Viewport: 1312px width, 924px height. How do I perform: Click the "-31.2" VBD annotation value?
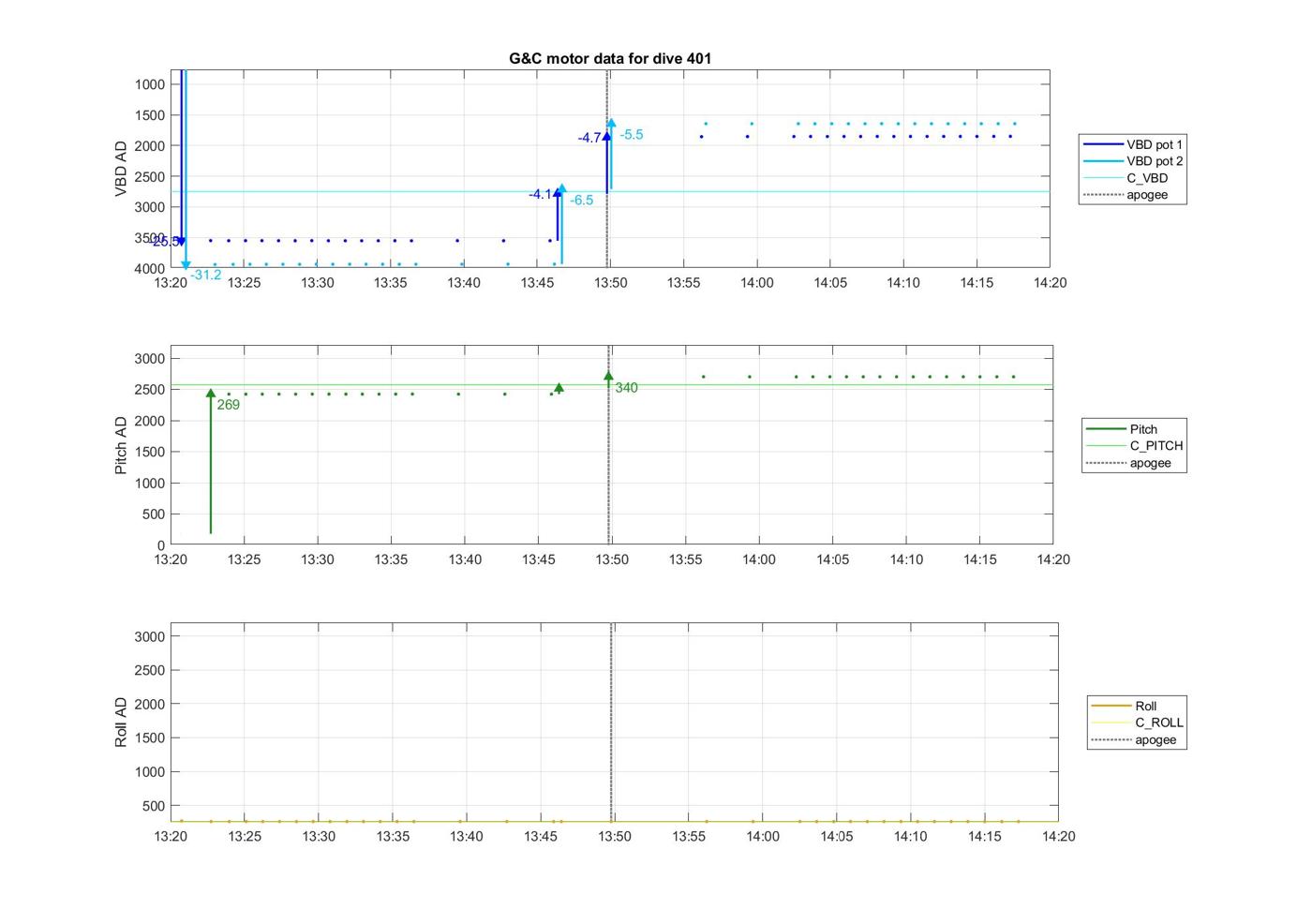point(206,276)
